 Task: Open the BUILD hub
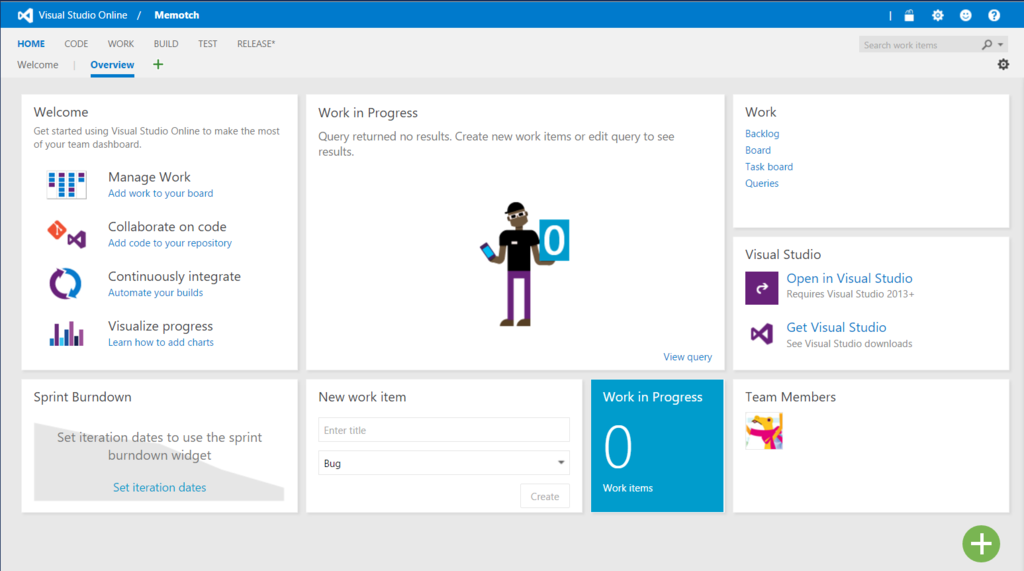point(166,44)
